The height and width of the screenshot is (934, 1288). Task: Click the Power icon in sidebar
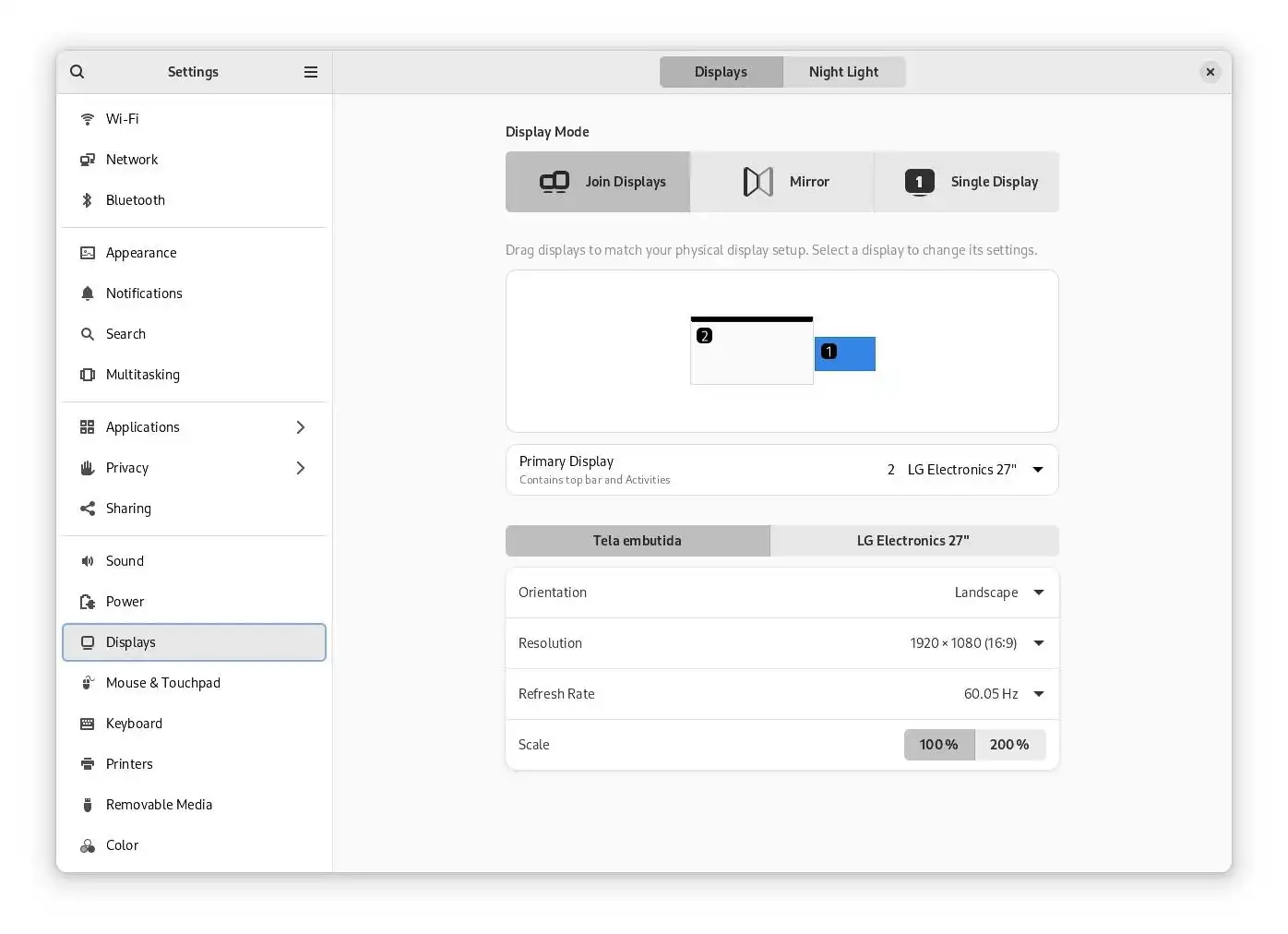coord(88,602)
